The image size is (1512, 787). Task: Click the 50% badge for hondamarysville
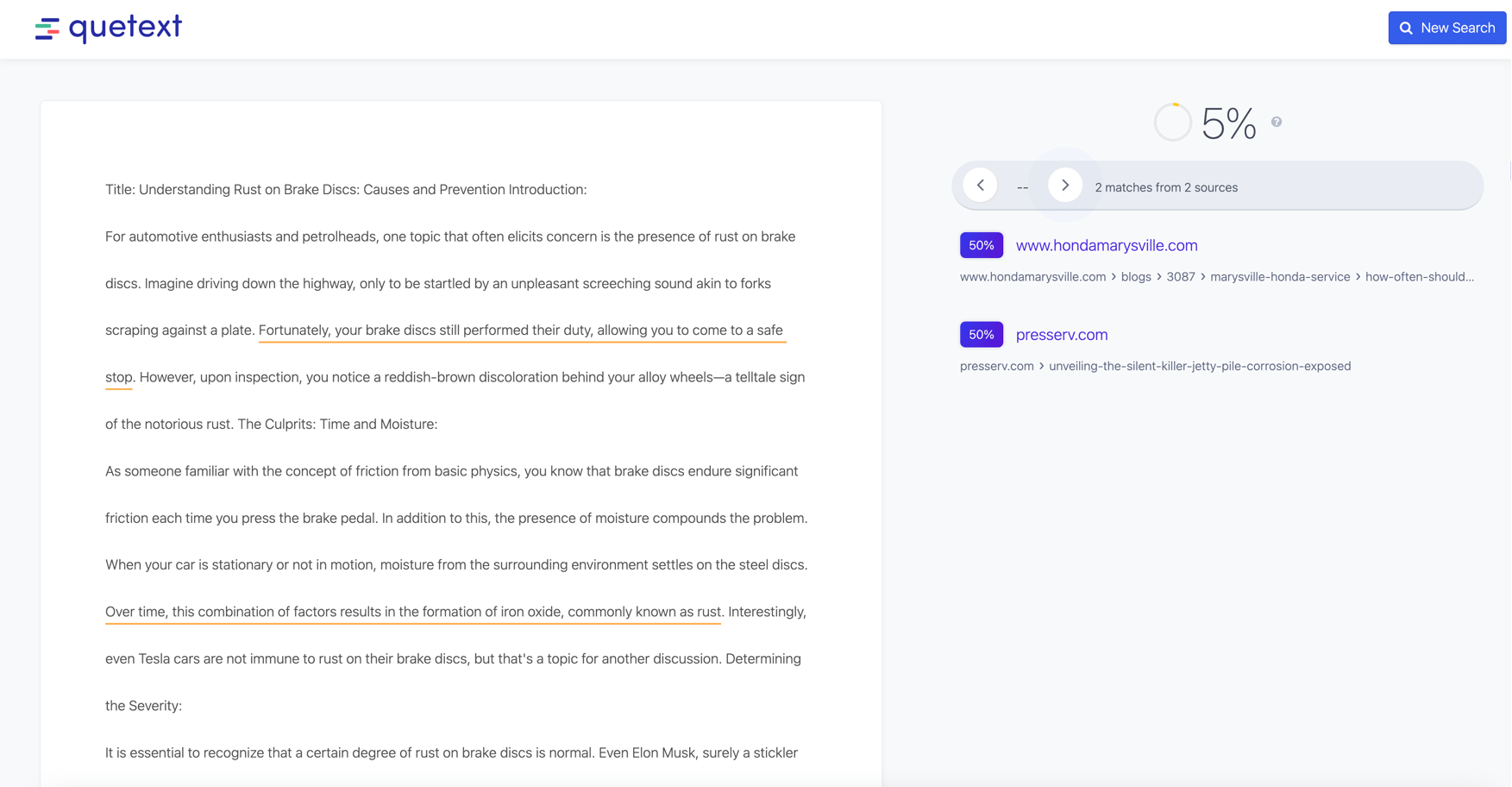tap(981, 245)
